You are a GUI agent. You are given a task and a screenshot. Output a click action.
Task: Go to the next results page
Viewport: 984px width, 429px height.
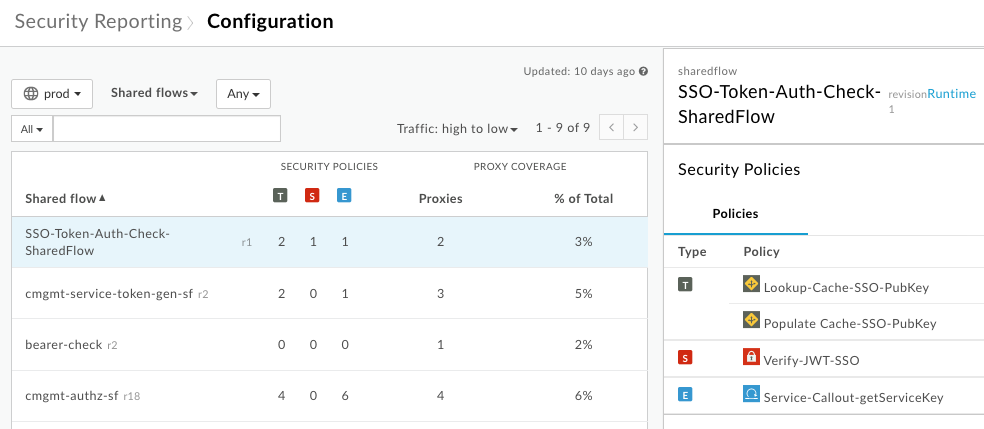coord(635,128)
